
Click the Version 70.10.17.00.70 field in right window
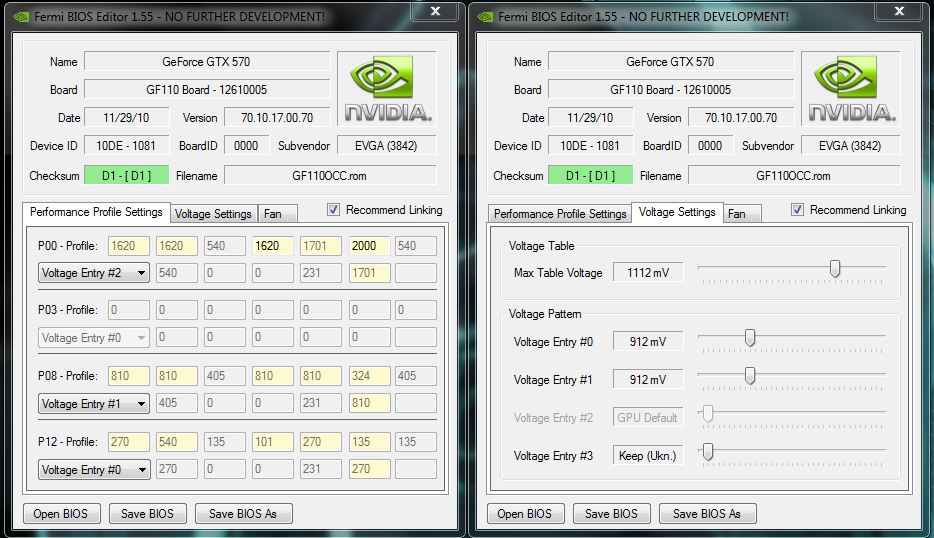point(741,117)
